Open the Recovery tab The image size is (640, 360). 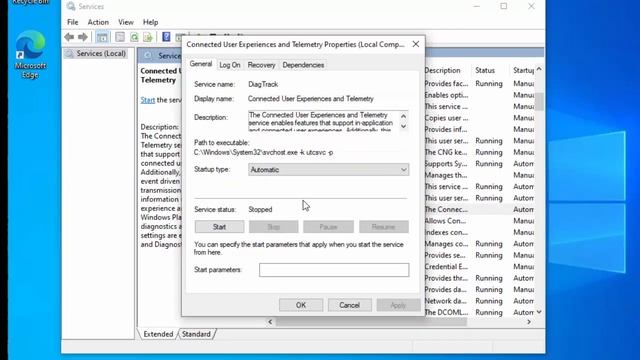[x=261, y=65]
